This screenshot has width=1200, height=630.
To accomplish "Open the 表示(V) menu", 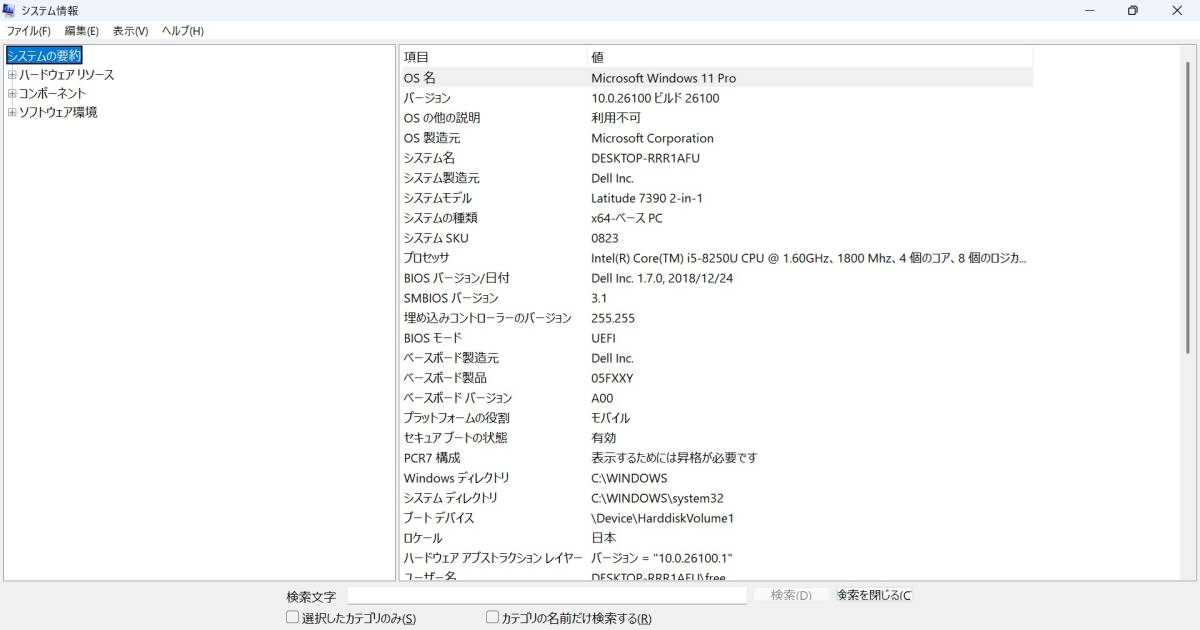I will point(130,31).
